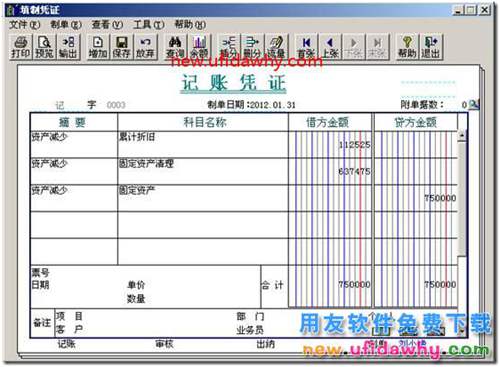Viewport: 500px width, 367px height.
Task: Click the 摘要 column header
Action: coord(74,122)
